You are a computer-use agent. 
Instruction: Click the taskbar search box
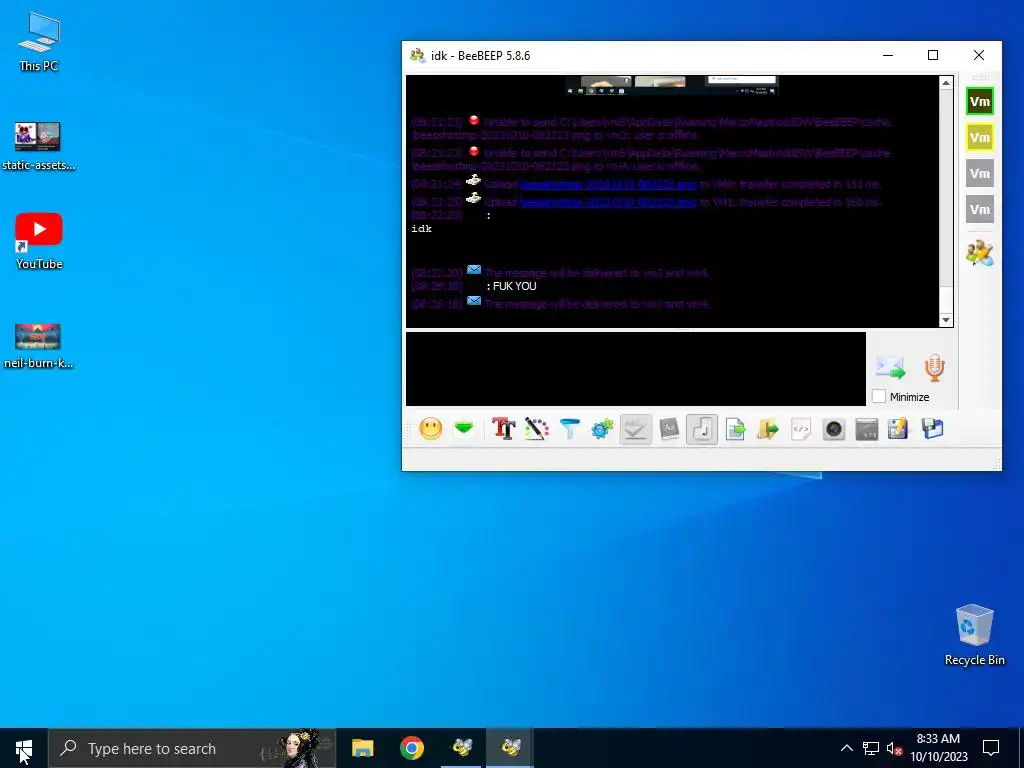[x=192, y=748]
